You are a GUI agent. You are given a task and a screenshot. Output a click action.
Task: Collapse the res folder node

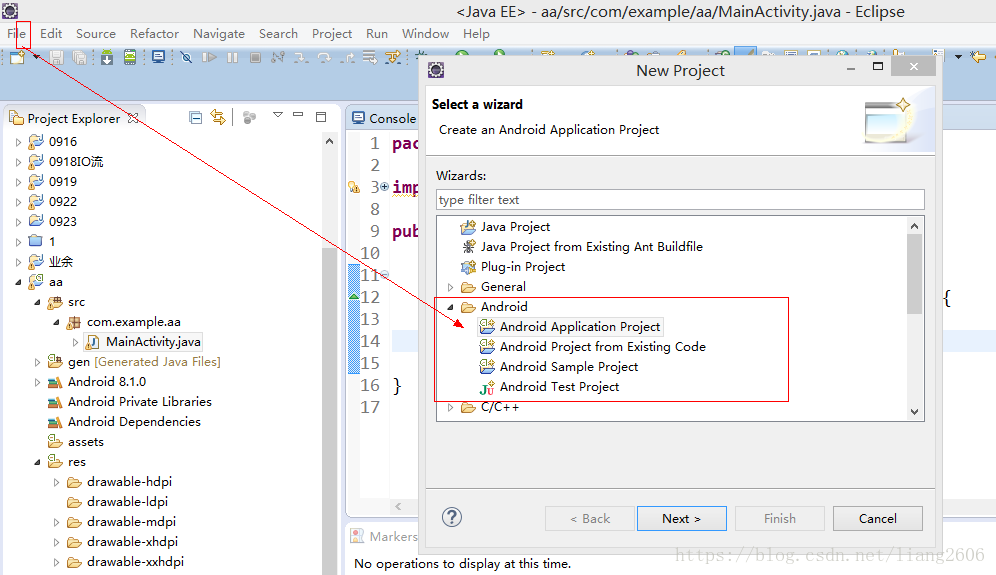click(x=37, y=463)
